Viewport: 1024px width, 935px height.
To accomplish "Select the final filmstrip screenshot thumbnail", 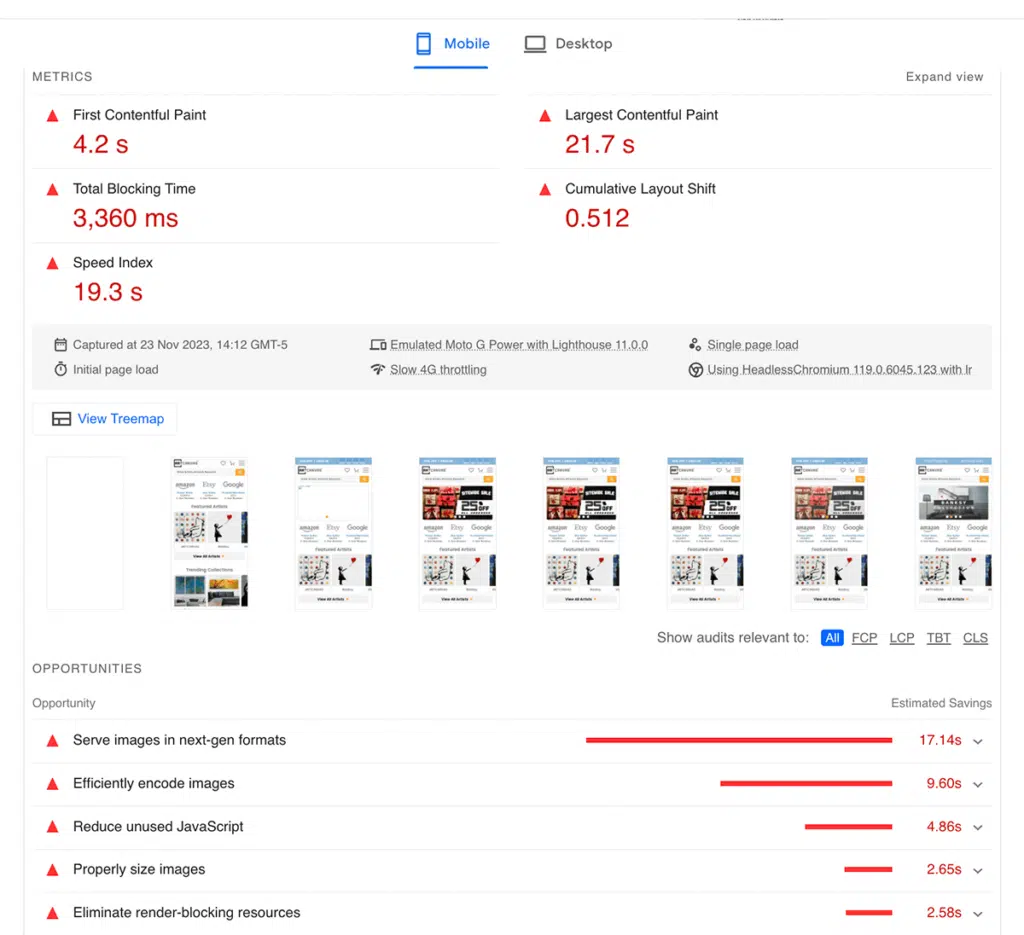I will point(953,531).
